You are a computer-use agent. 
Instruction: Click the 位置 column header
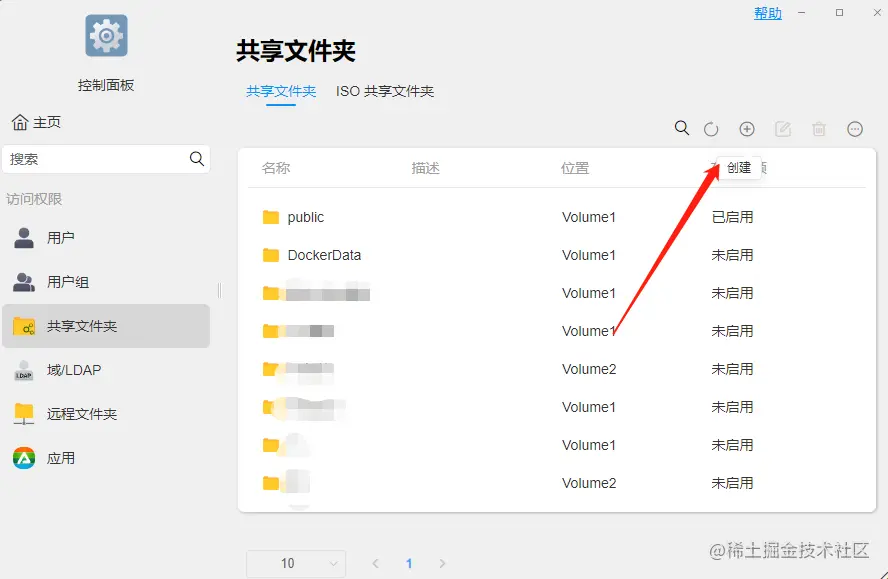[x=575, y=168]
